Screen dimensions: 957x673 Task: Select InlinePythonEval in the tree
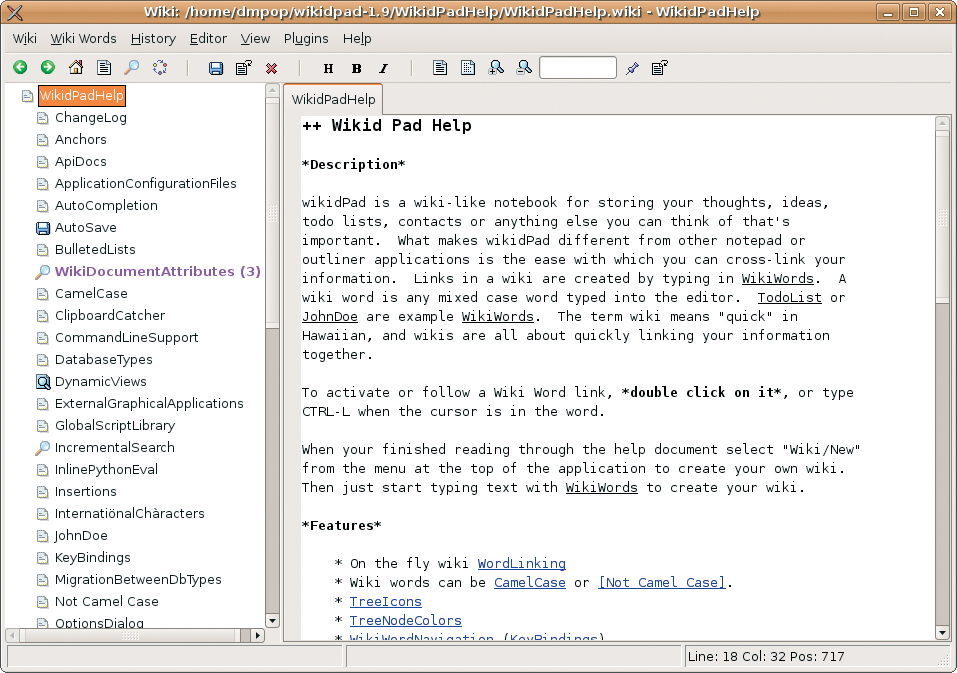click(x=106, y=469)
